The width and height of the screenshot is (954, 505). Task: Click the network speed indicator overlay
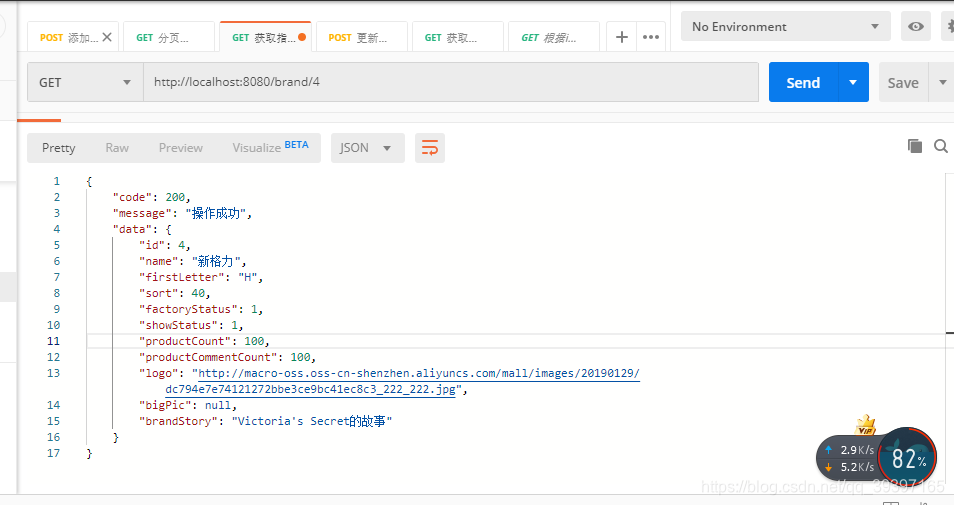tap(851, 458)
